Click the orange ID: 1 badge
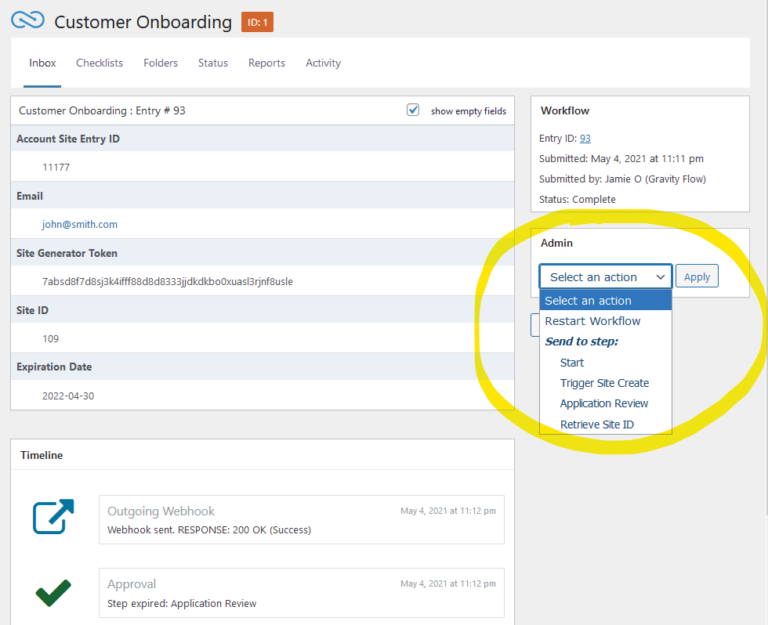 coord(257,22)
